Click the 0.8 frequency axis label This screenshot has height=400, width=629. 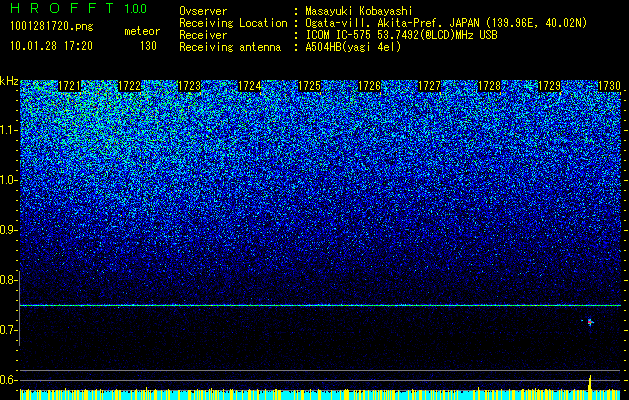coord(8,280)
